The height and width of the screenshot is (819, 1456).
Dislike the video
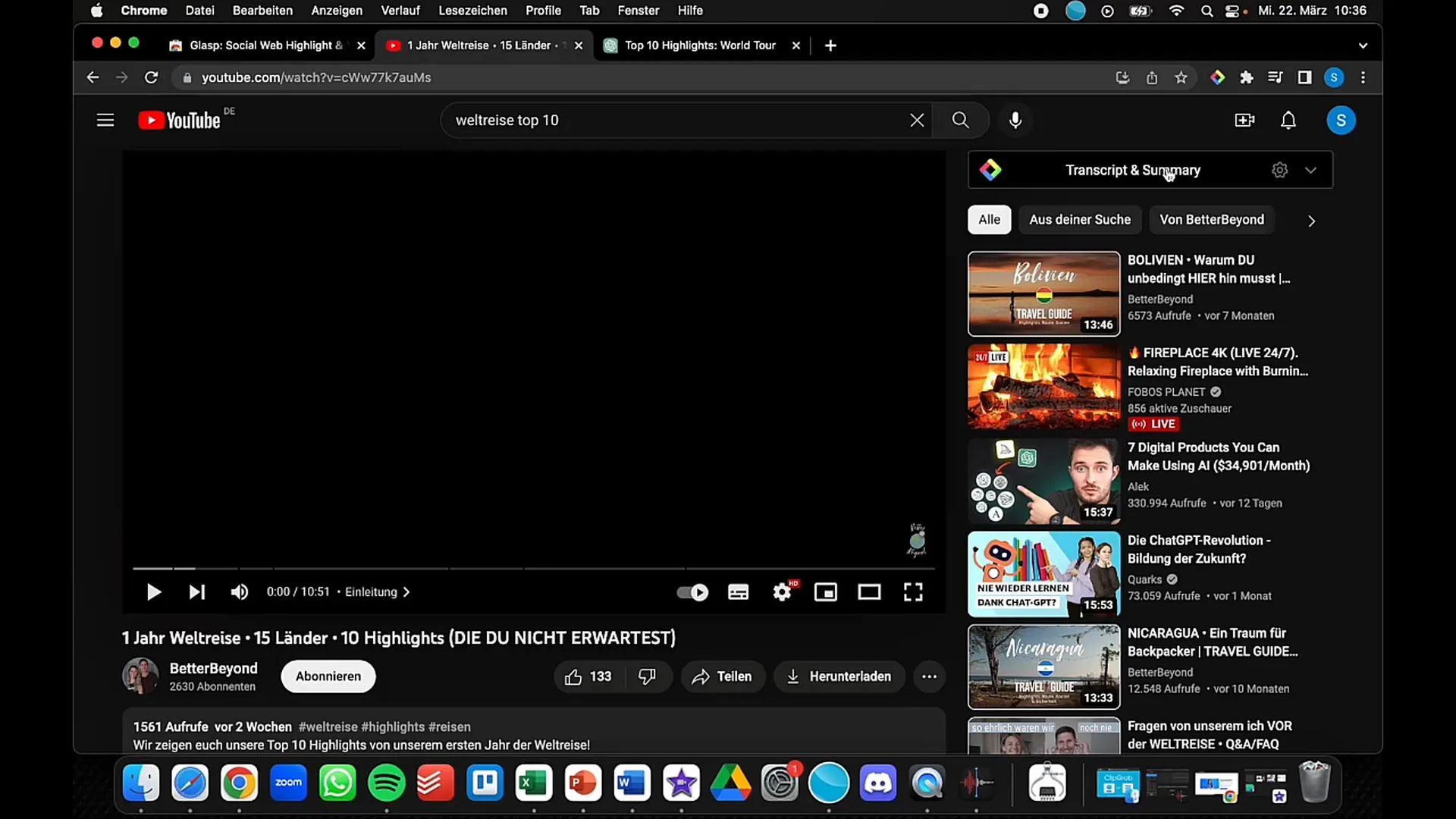point(648,676)
